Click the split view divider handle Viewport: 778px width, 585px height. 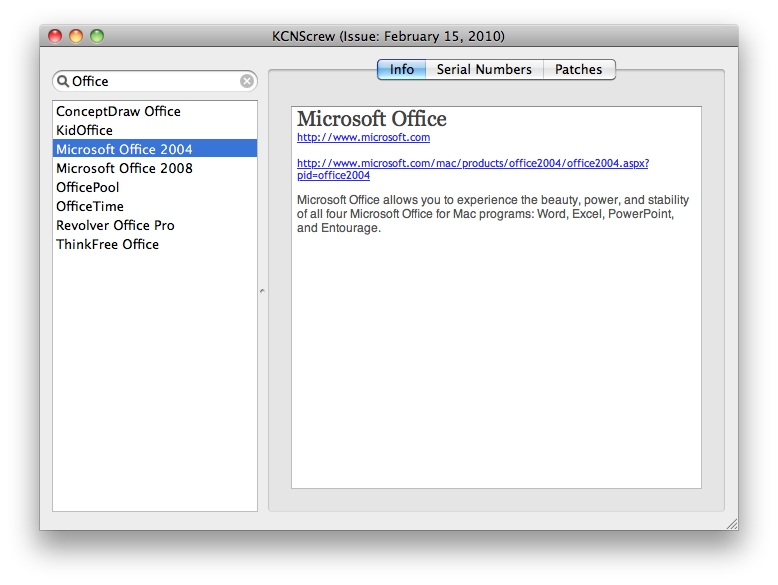point(262,291)
